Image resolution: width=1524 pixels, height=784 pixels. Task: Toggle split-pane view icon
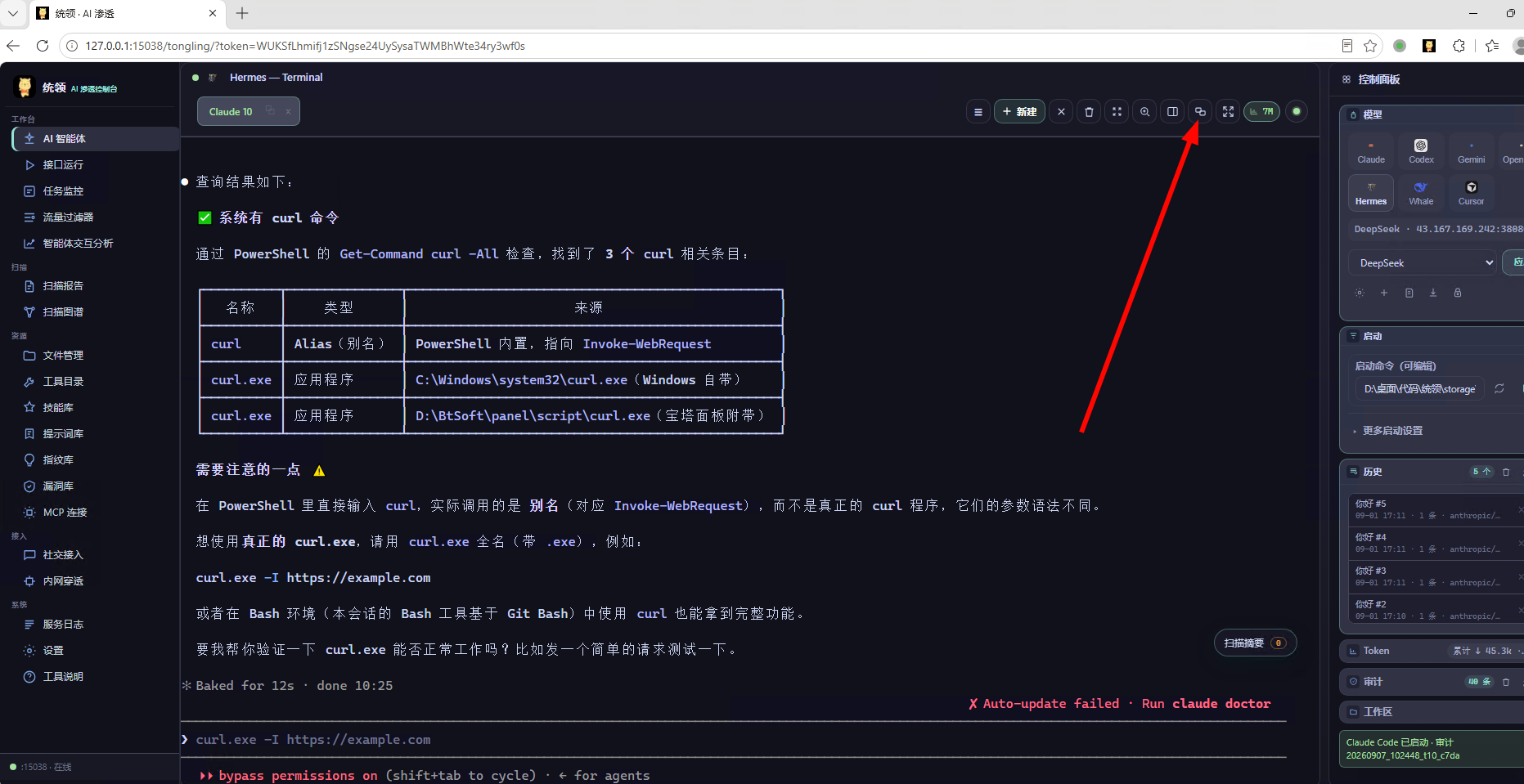tap(1172, 112)
